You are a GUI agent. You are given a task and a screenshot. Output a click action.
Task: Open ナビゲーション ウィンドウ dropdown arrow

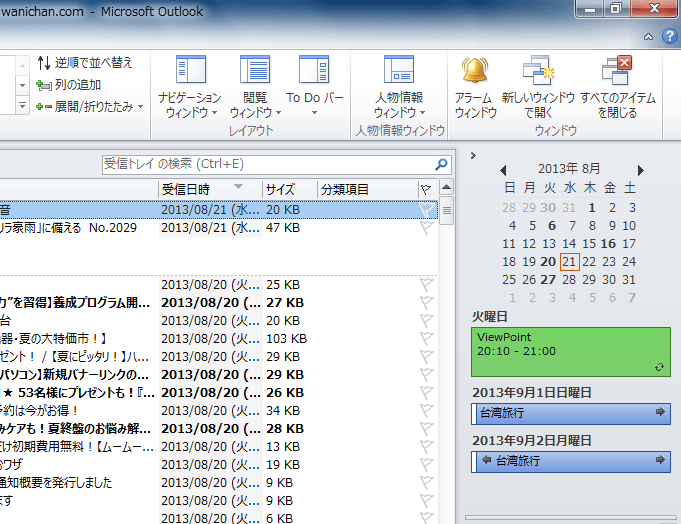click(x=215, y=113)
